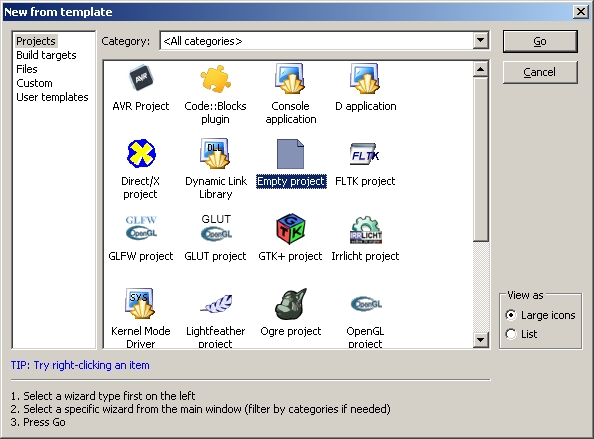Select the Kernel Mode Driver icon
594x439 pixels.
click(140, 303)
